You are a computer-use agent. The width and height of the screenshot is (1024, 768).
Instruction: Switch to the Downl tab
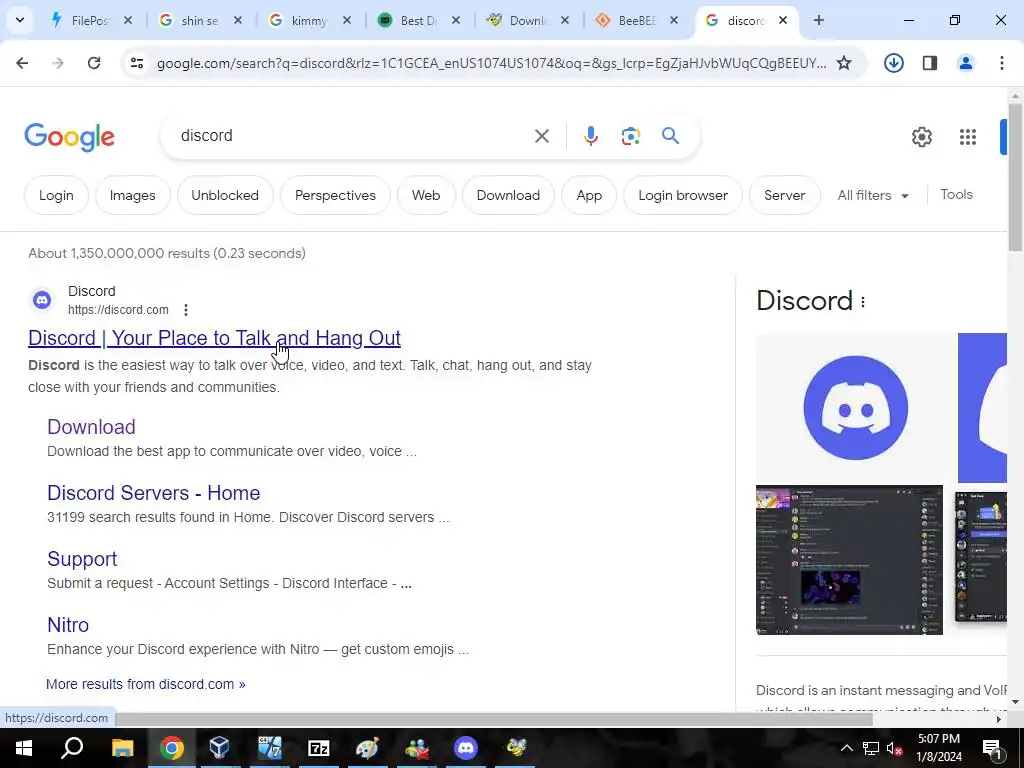pyautogui.click(x=529, y=20)
